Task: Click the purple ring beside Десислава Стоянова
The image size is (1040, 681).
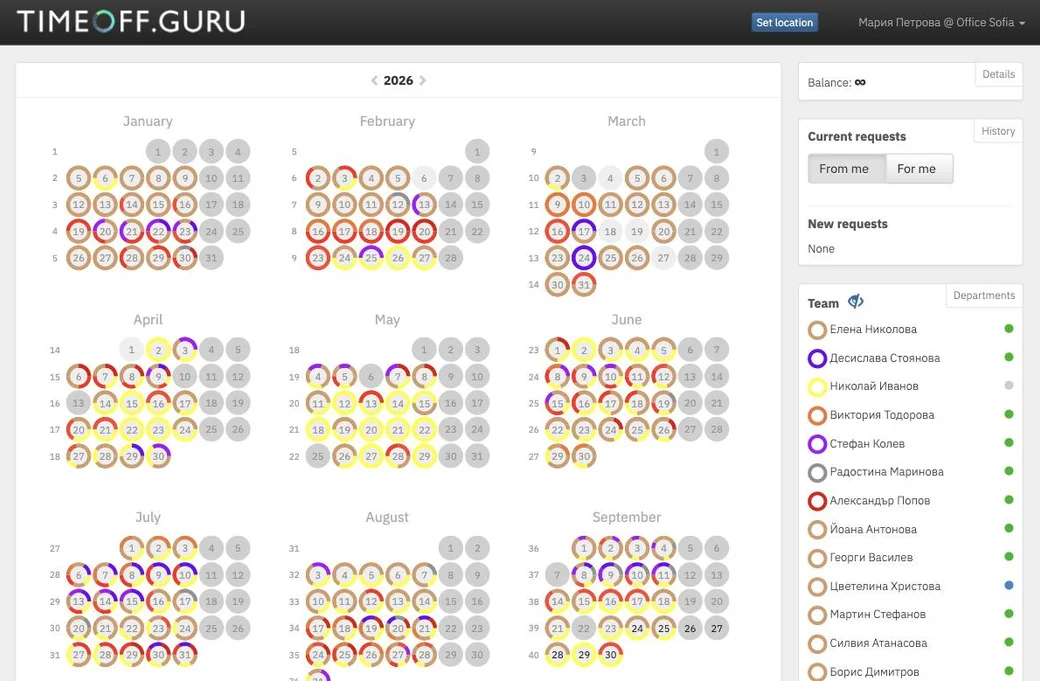Action: click(817, 358)
